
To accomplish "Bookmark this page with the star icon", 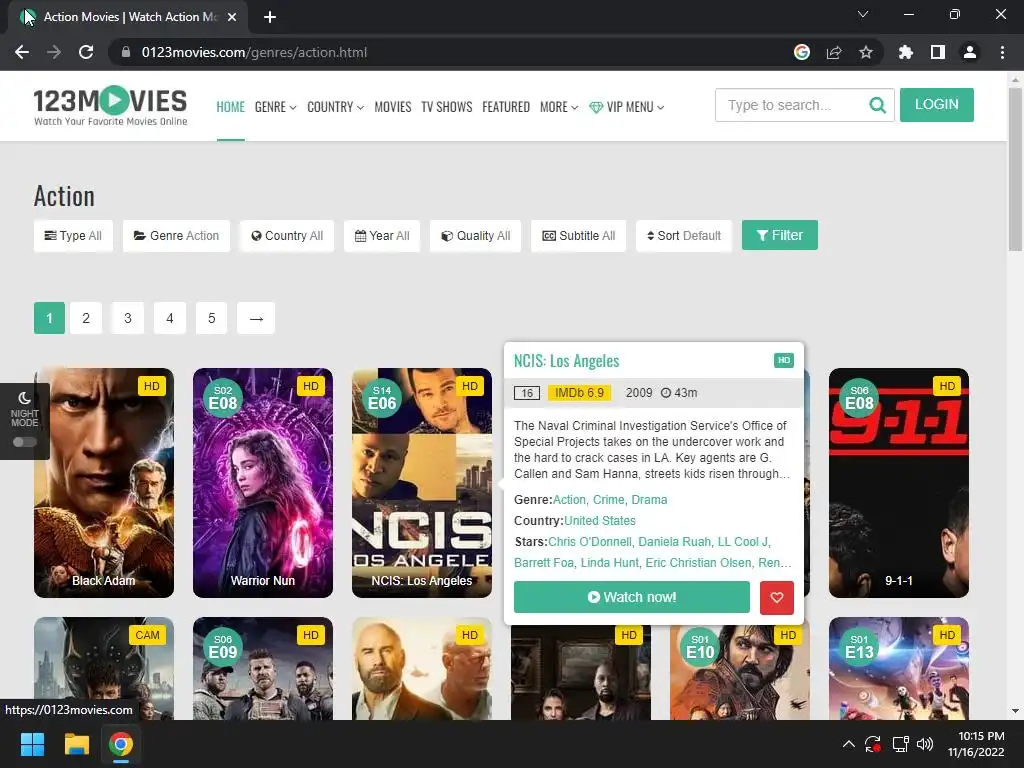I will click(x=866, y=52).
